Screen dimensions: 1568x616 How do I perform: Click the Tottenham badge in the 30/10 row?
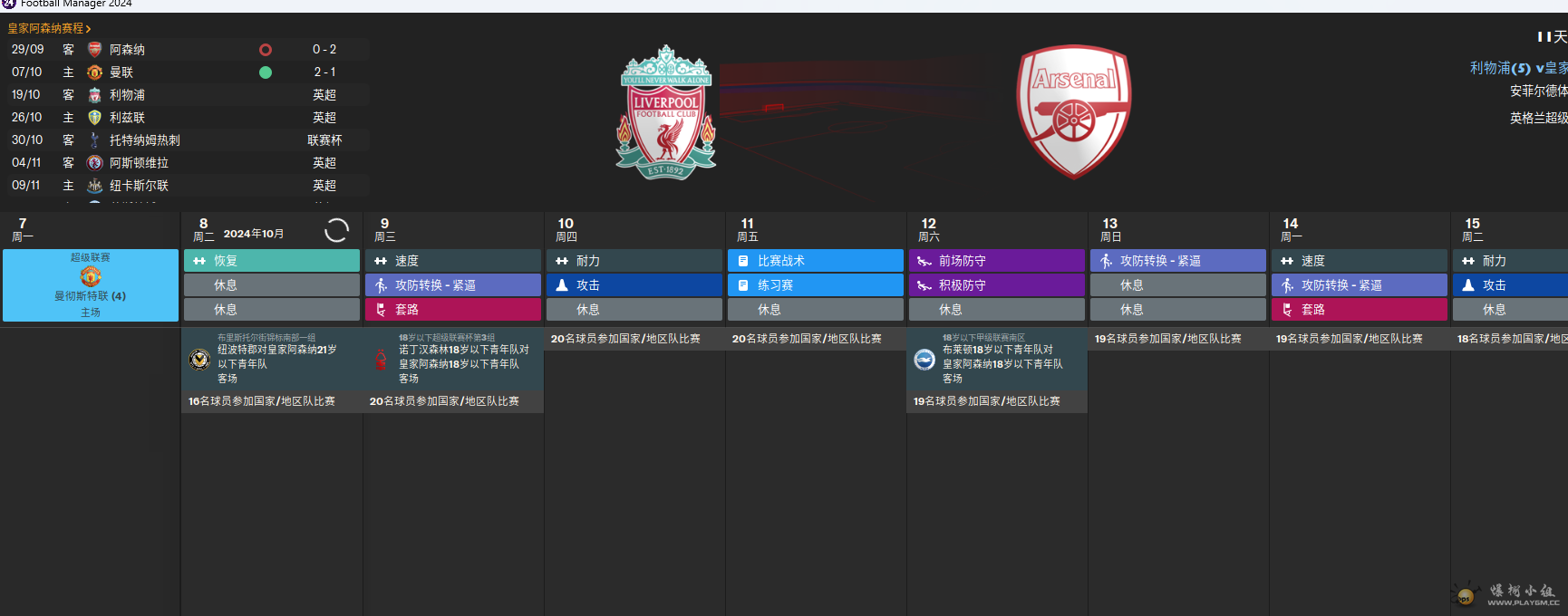(x=94, y=140)
